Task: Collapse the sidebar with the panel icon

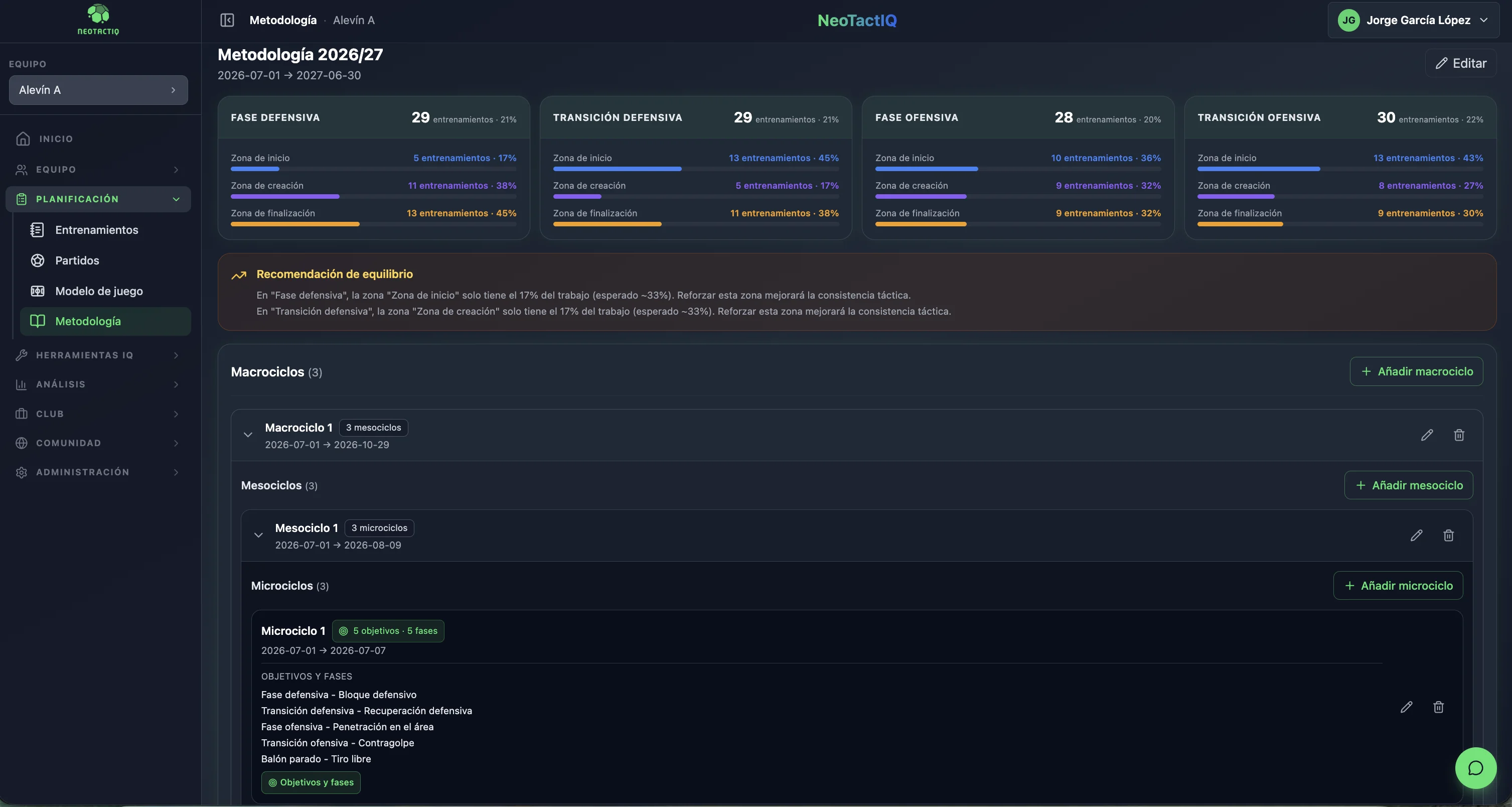Action: pyautogui.click(x=227, y=20)
